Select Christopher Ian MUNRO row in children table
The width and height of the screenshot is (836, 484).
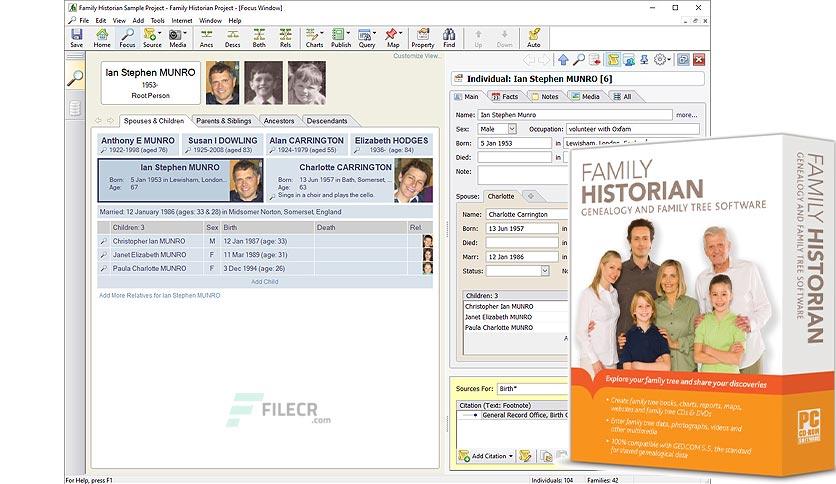[x=265, y=241]
